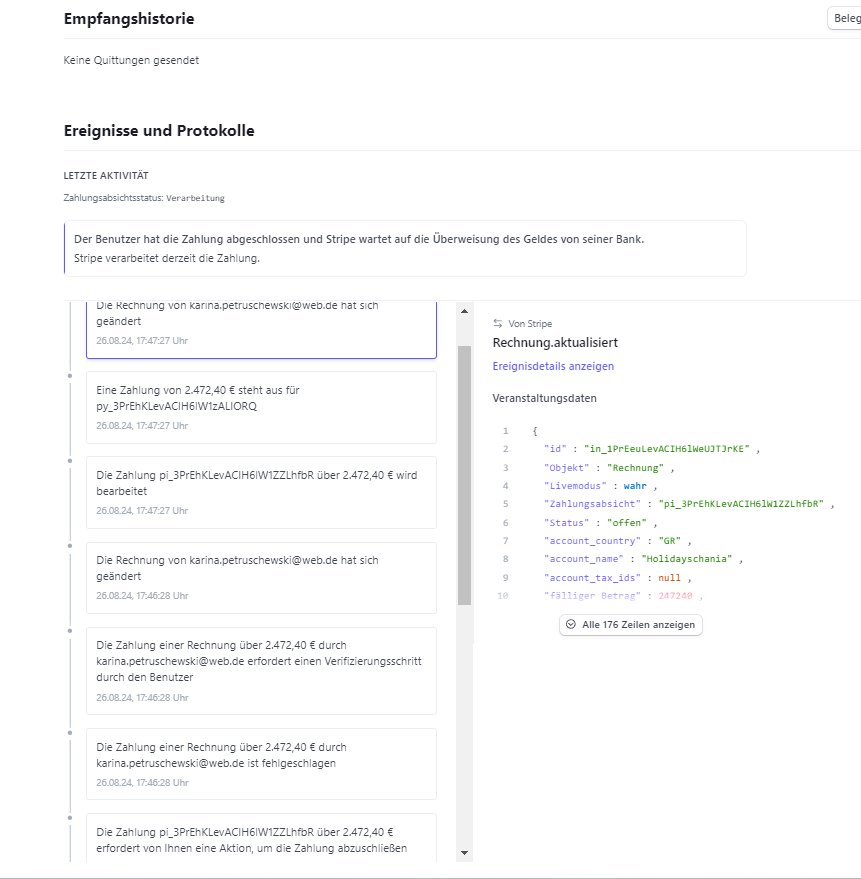This screenshot has width=861, height=879.
Task: Click timeline dot beside the 'fehlgeschlagen' event
Action: [69, 732]
